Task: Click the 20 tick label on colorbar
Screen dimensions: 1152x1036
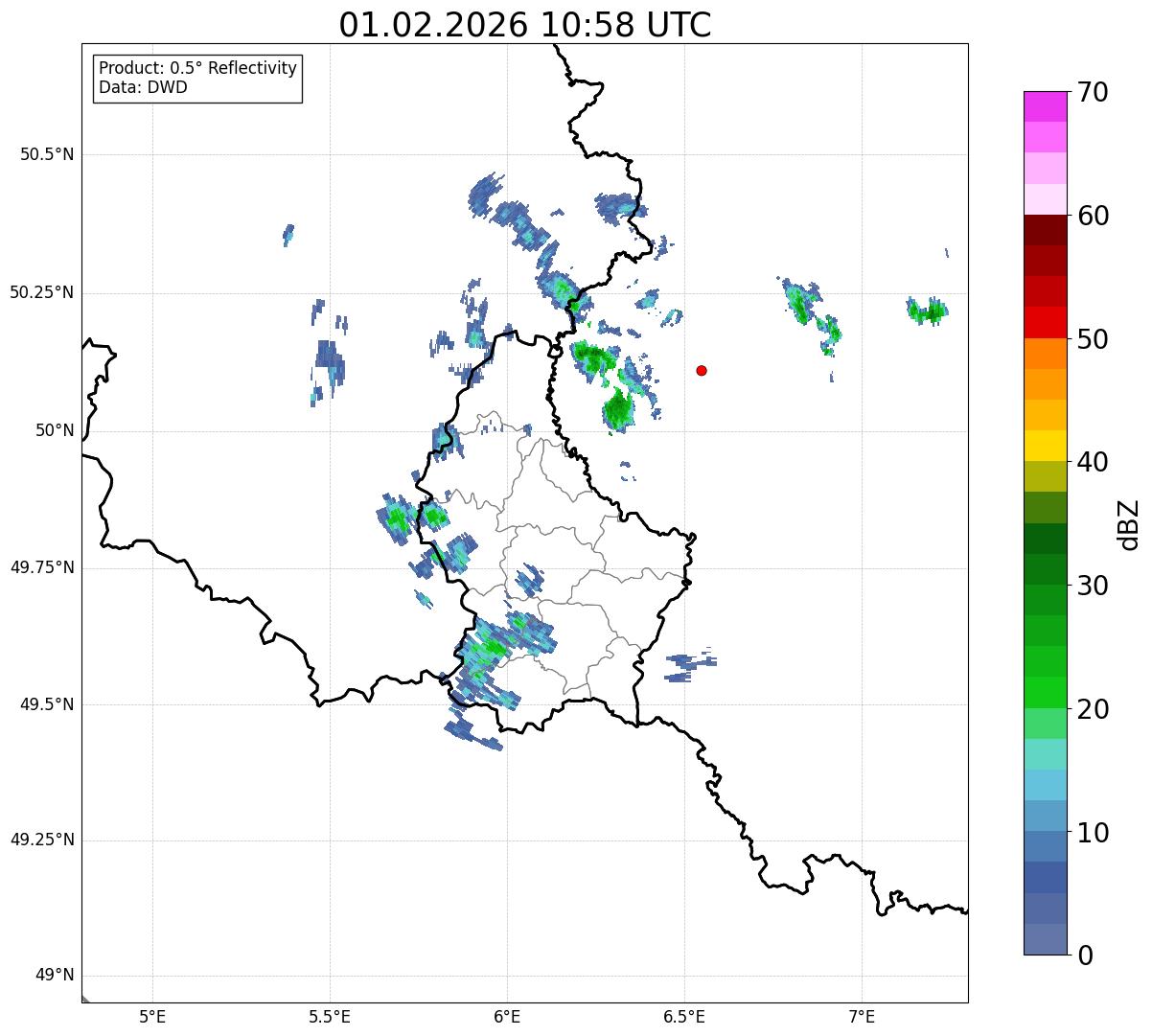Action: pos(1093,709)
